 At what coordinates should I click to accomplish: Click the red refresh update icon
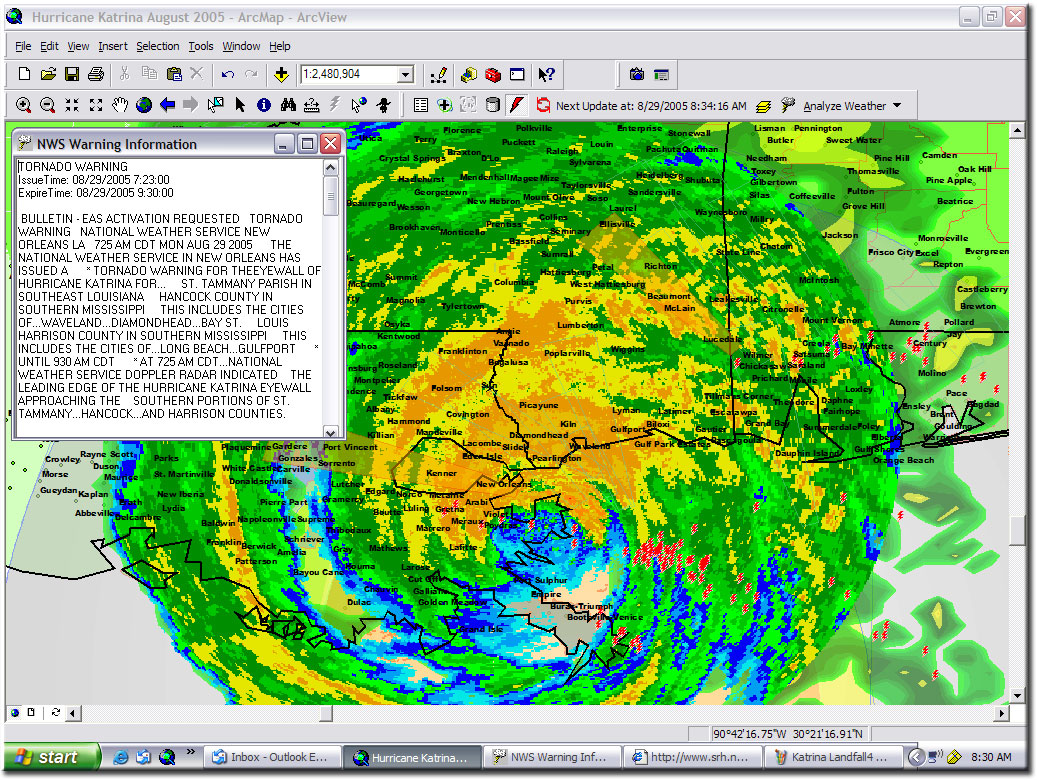(x=543, y=105)
